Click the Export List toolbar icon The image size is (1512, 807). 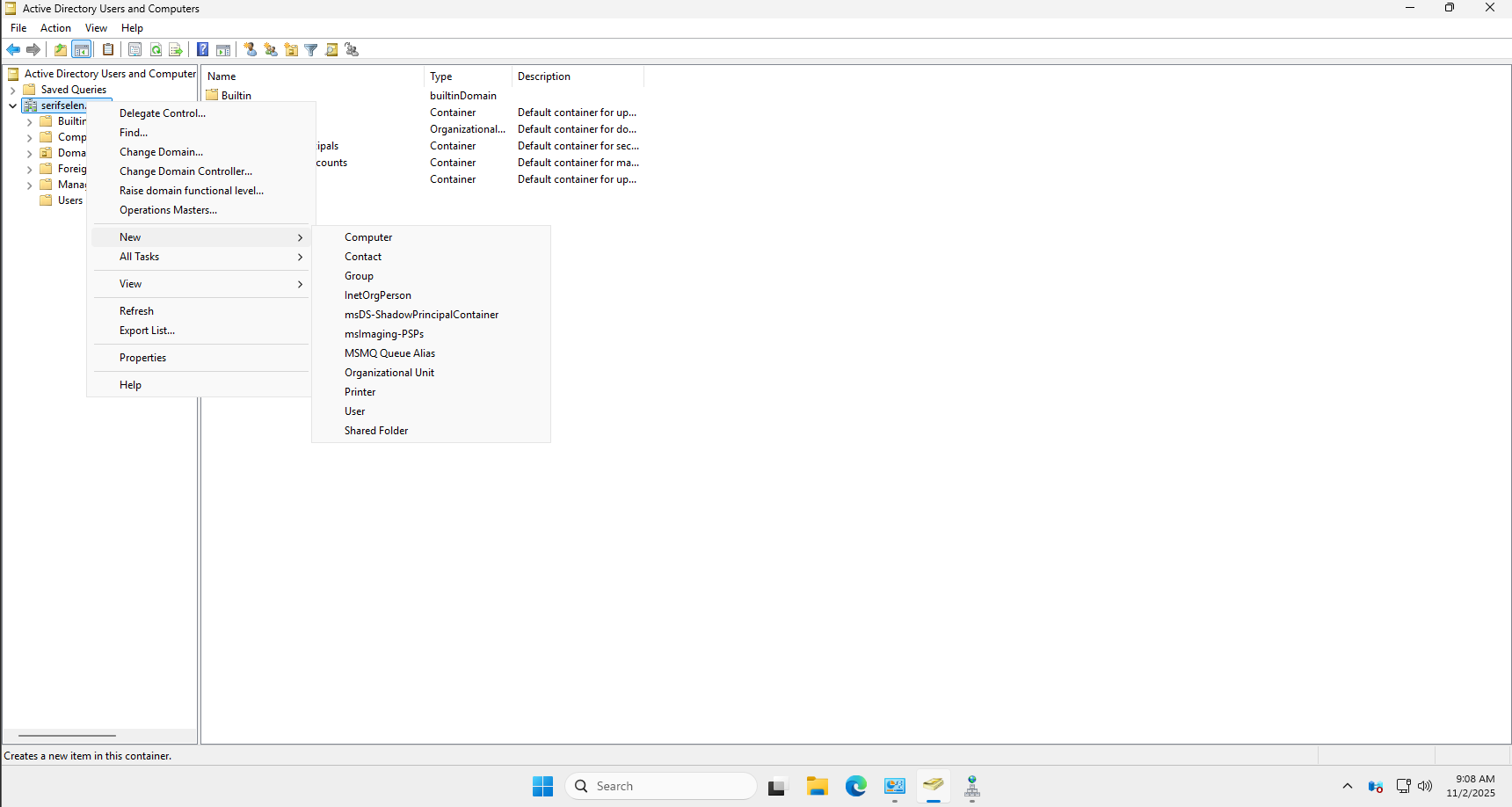(175, 49)
